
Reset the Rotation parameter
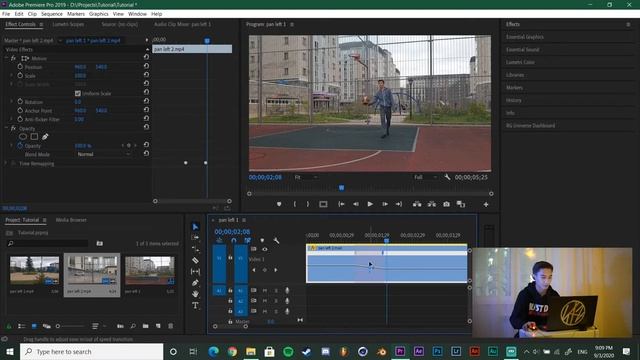coord(146,101)
